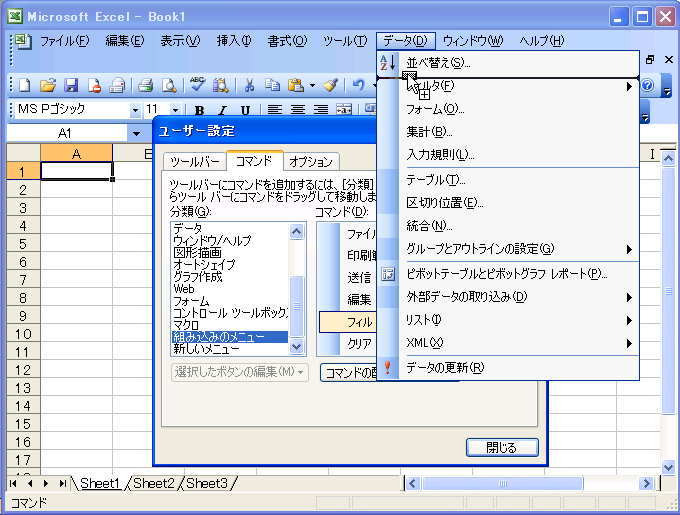Screen dimensions: 680x515
Task: Open the 選択したボタンの編集 dropdown
Action: (x=240, y=372)
